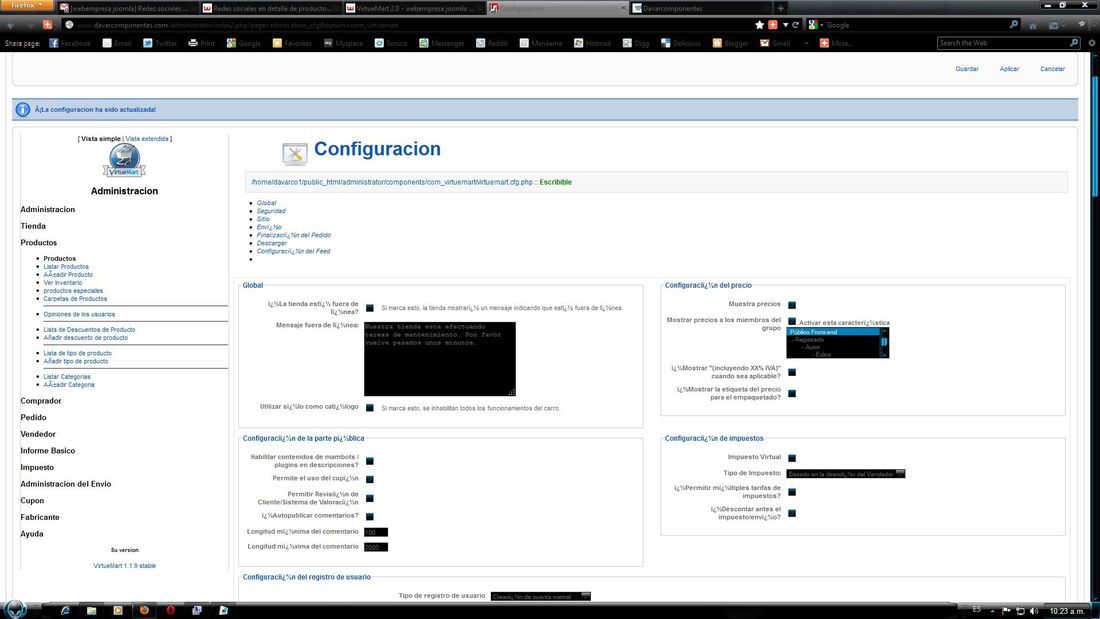The width and height of the screenshot is (1100, 619).
Task: Toggle Permitir múltiples tarifas de impuestos checkbox
Action: coord(792,492)
